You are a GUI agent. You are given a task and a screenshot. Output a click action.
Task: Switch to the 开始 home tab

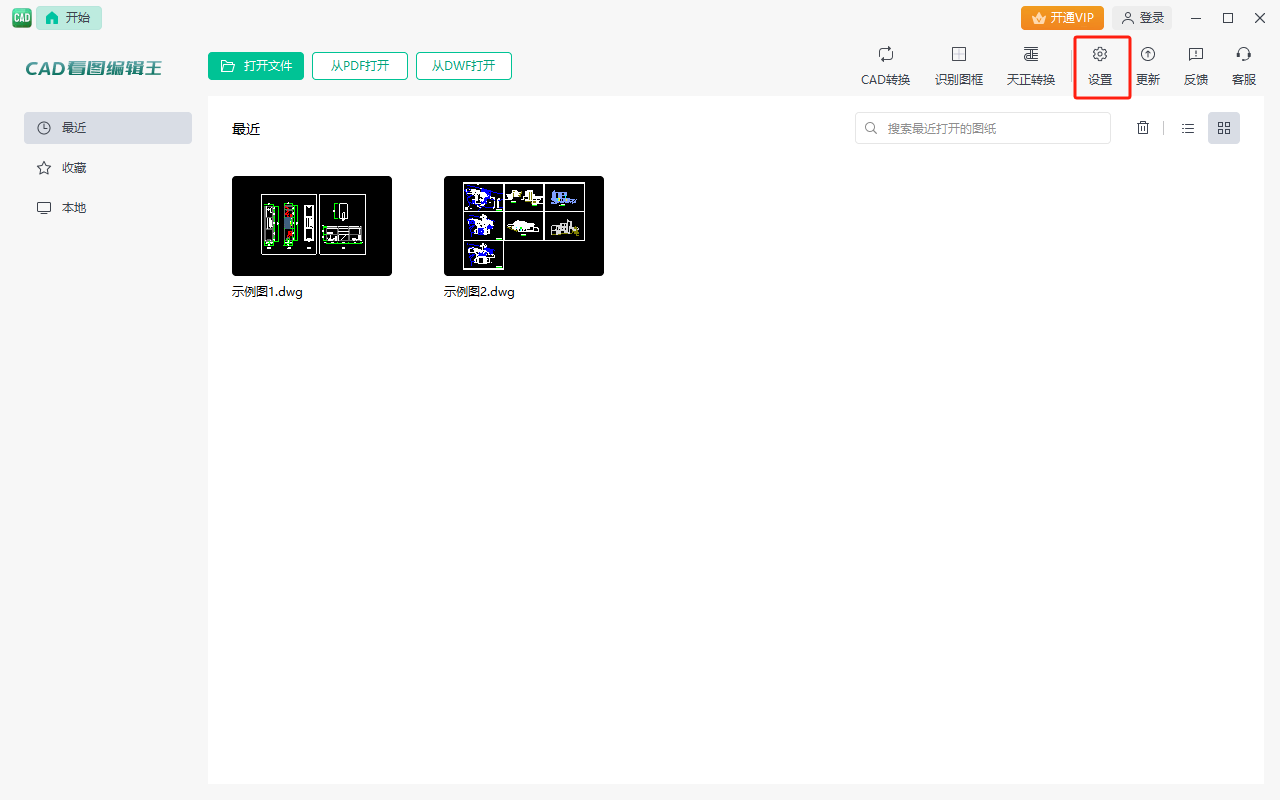point(69,17)
